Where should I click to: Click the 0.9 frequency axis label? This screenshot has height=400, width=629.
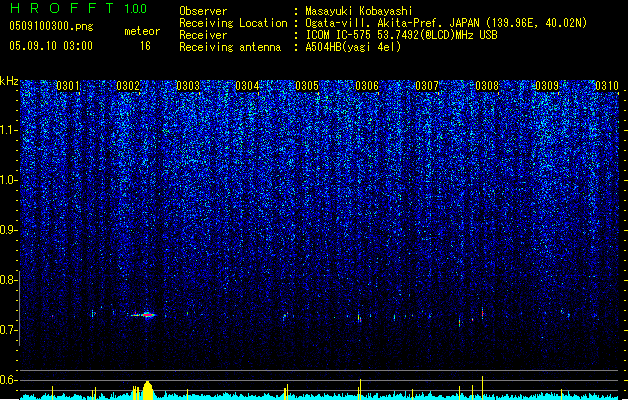tap(9, 230)
